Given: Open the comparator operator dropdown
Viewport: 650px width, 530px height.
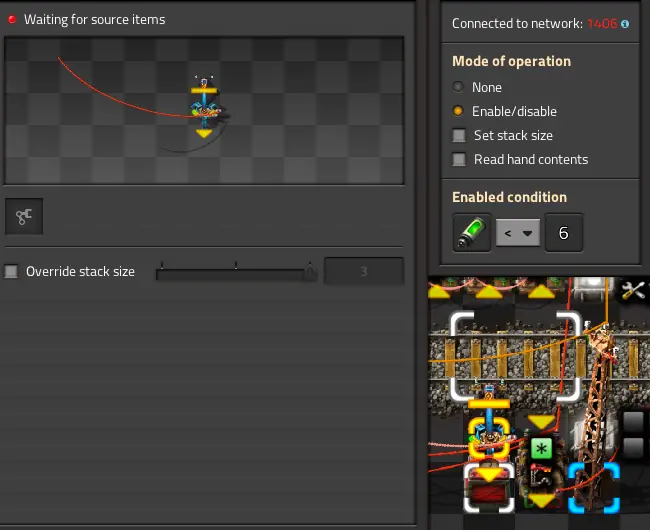Looking at the screenshot, I should [x=518, y=233].
